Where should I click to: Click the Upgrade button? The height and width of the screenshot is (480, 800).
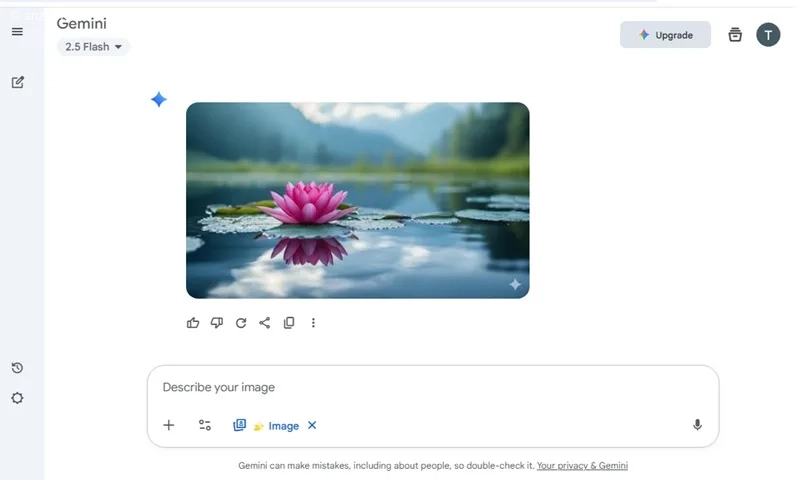(x=665, y=35)
